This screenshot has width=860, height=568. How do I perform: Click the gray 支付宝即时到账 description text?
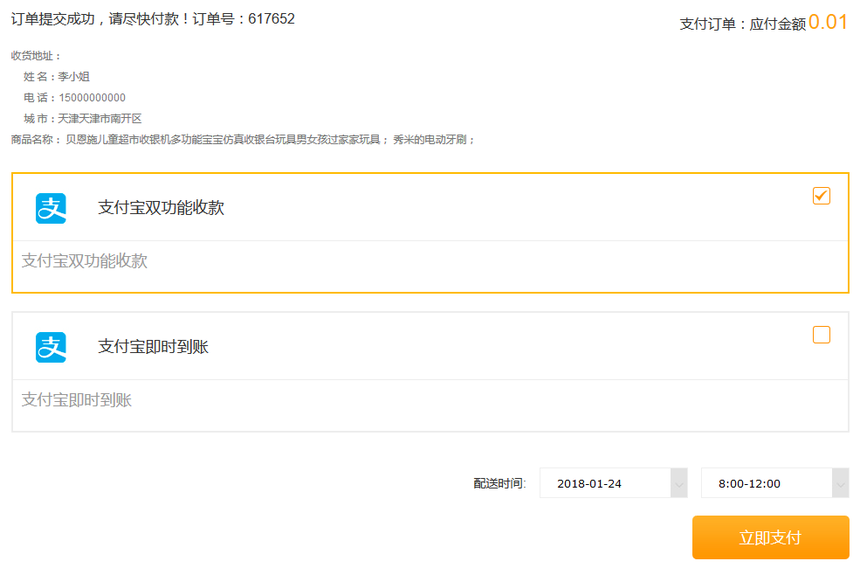tap(77, 400)
